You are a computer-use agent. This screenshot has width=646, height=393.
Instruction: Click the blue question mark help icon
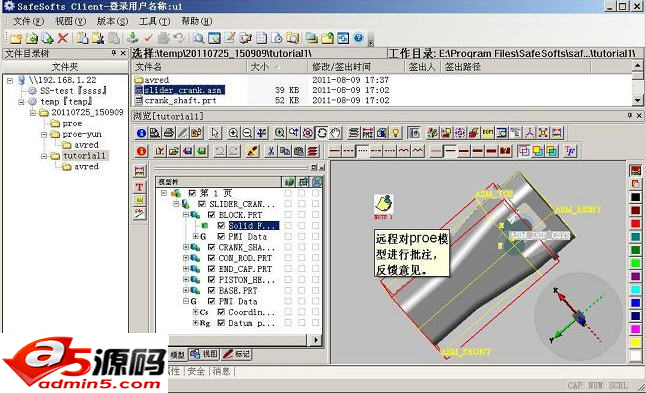tap(358, 38)
